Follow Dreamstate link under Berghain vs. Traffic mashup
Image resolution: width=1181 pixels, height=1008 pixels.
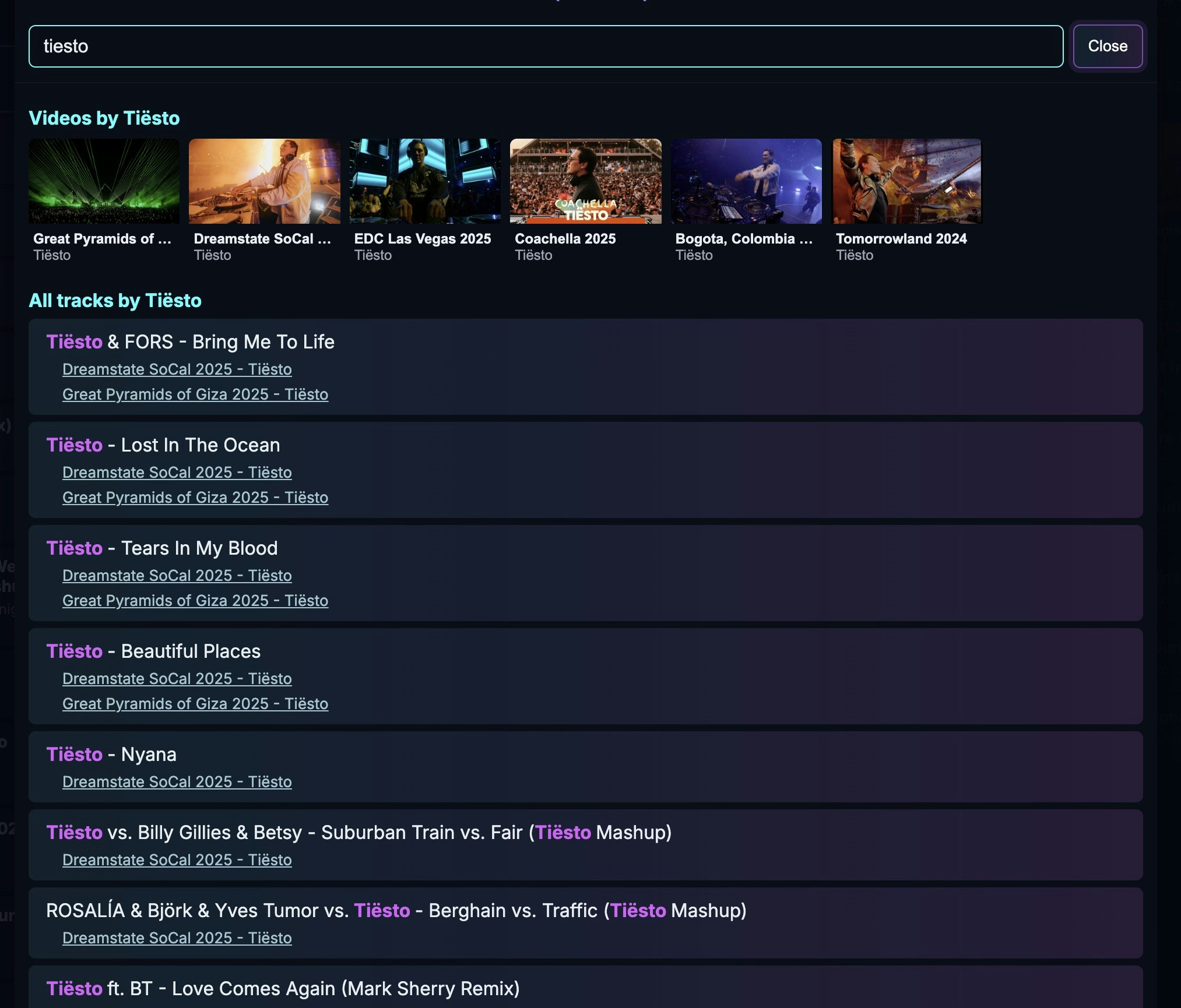click(177, 938)
